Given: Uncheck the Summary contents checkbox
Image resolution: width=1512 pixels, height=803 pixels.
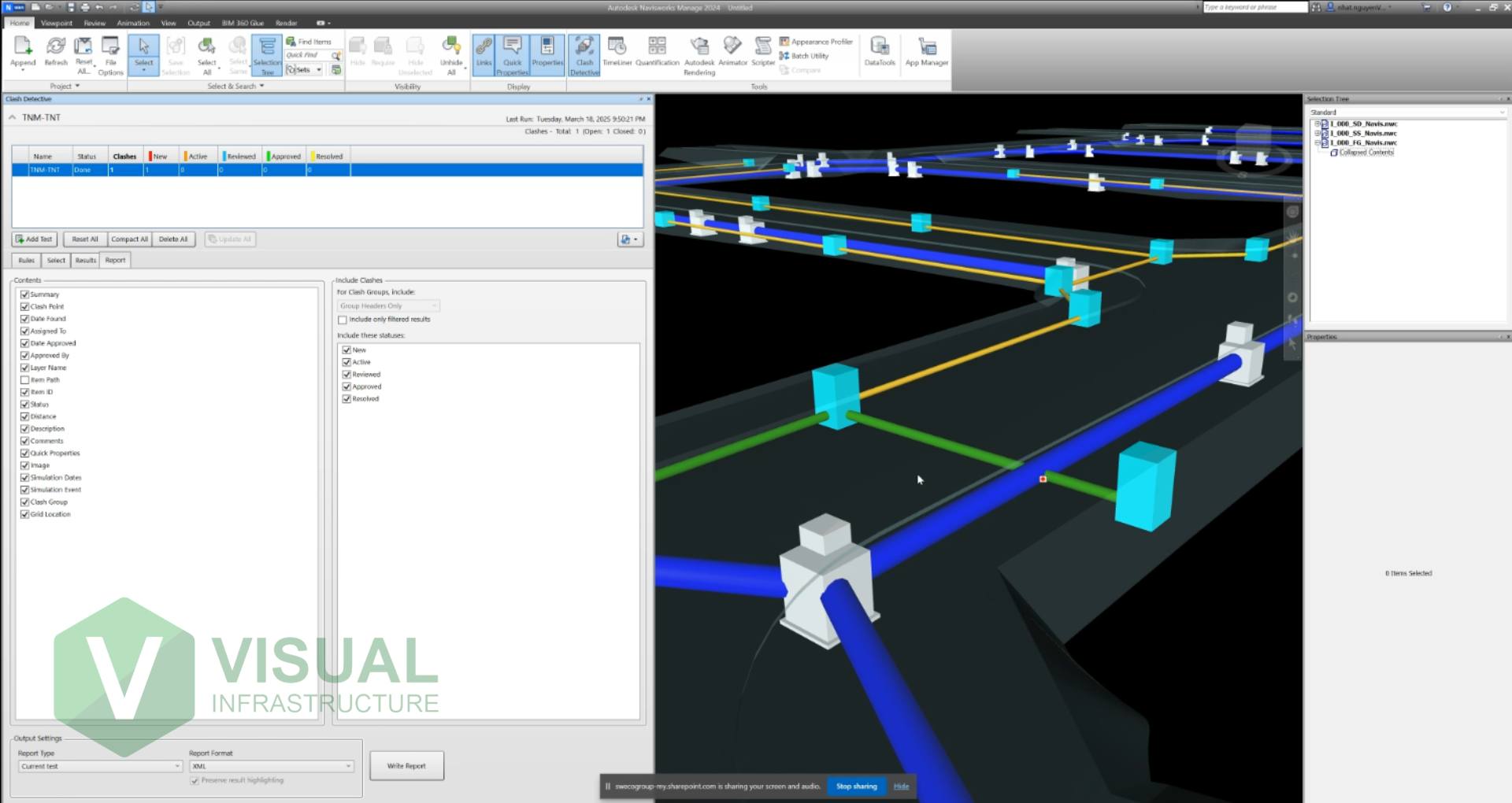Looking at the screenshot, I should pos(24,294).
